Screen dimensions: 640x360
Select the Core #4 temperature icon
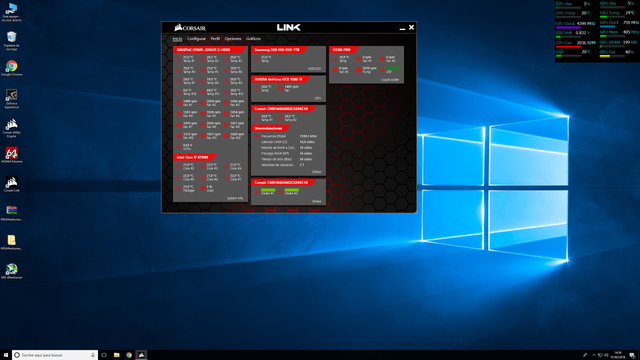click(x=226, y=167)
